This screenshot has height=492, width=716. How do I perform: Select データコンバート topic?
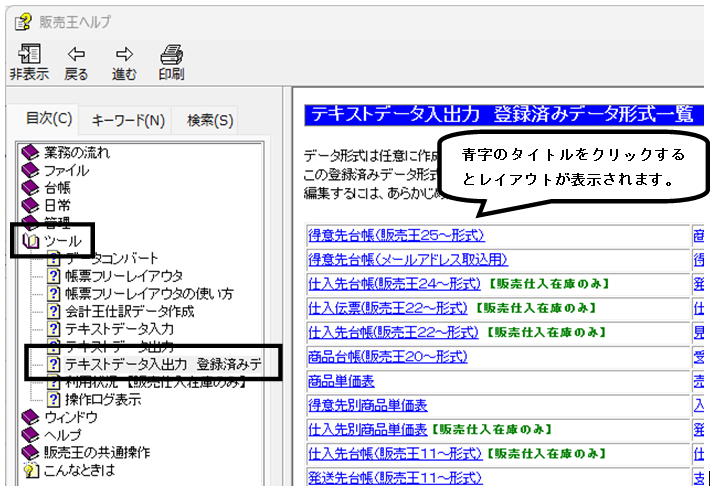point(111,258)
